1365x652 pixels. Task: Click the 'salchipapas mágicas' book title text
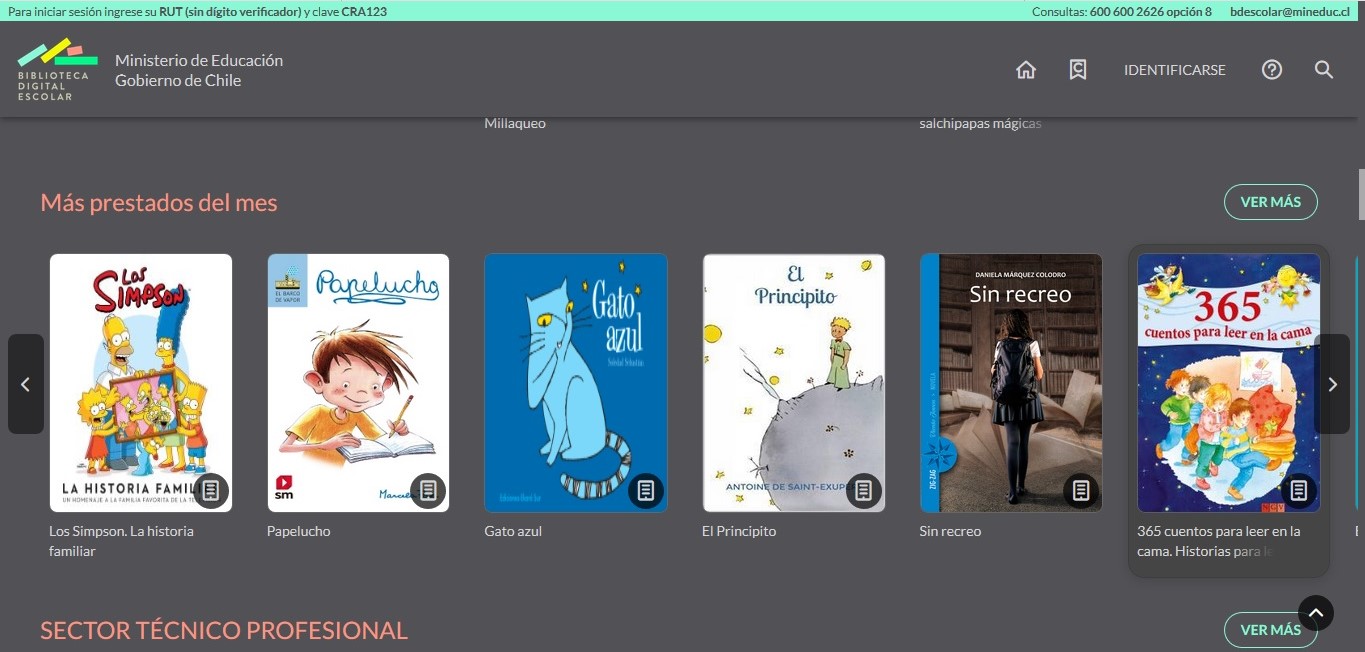pos(980,124)
